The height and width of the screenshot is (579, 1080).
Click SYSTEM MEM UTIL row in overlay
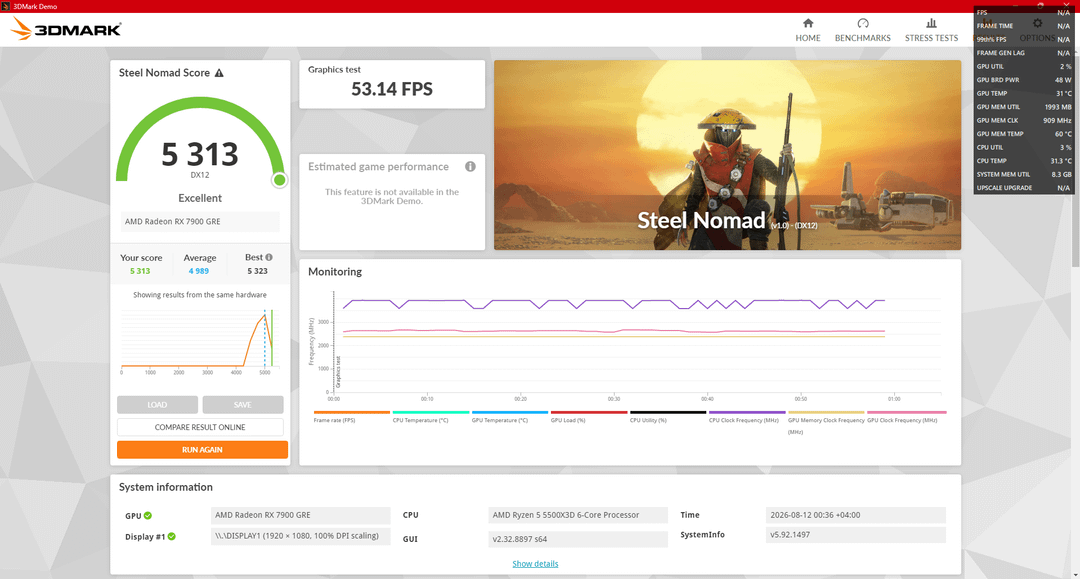pos(1024,174)
